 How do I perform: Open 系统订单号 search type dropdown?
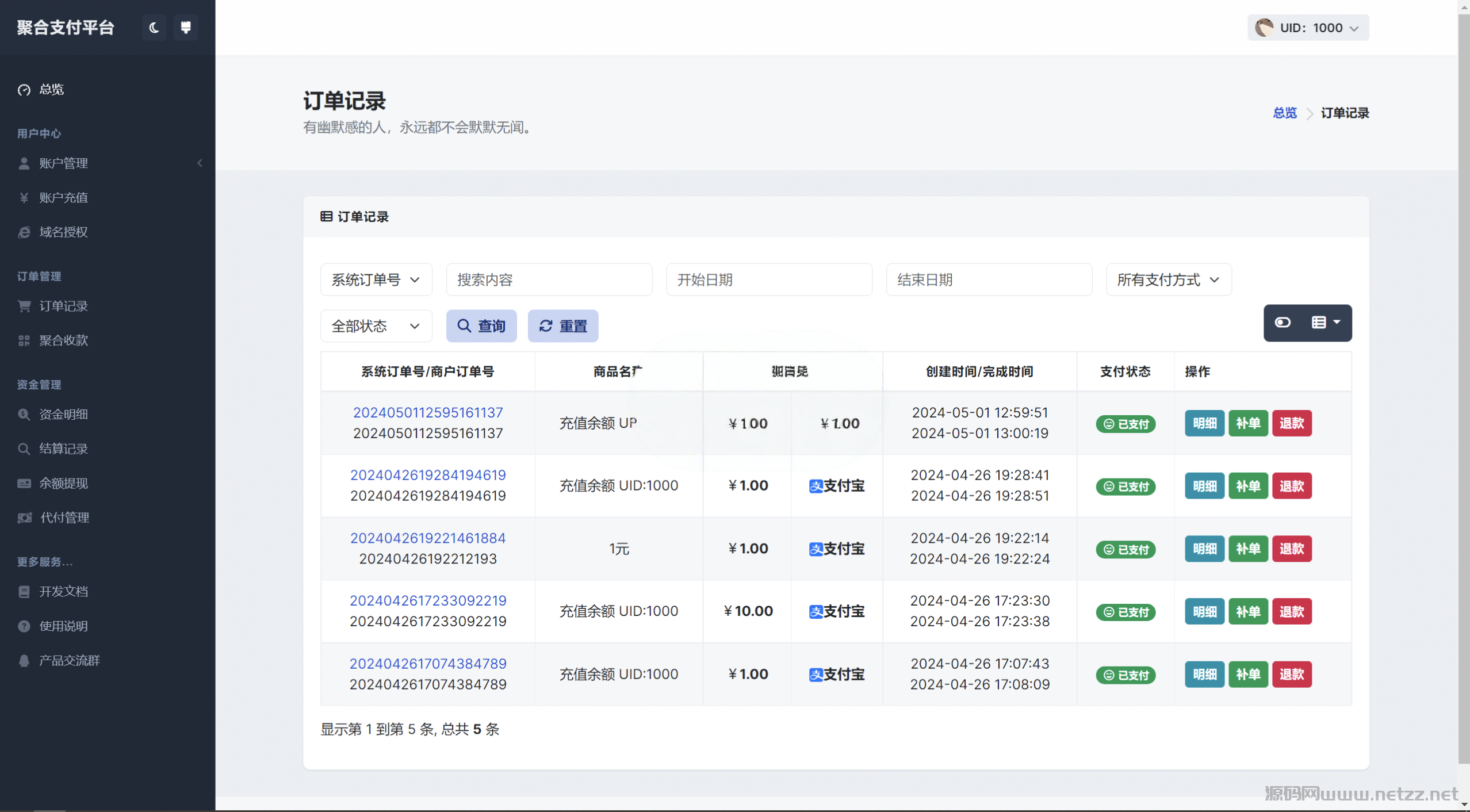pos(376,279)
